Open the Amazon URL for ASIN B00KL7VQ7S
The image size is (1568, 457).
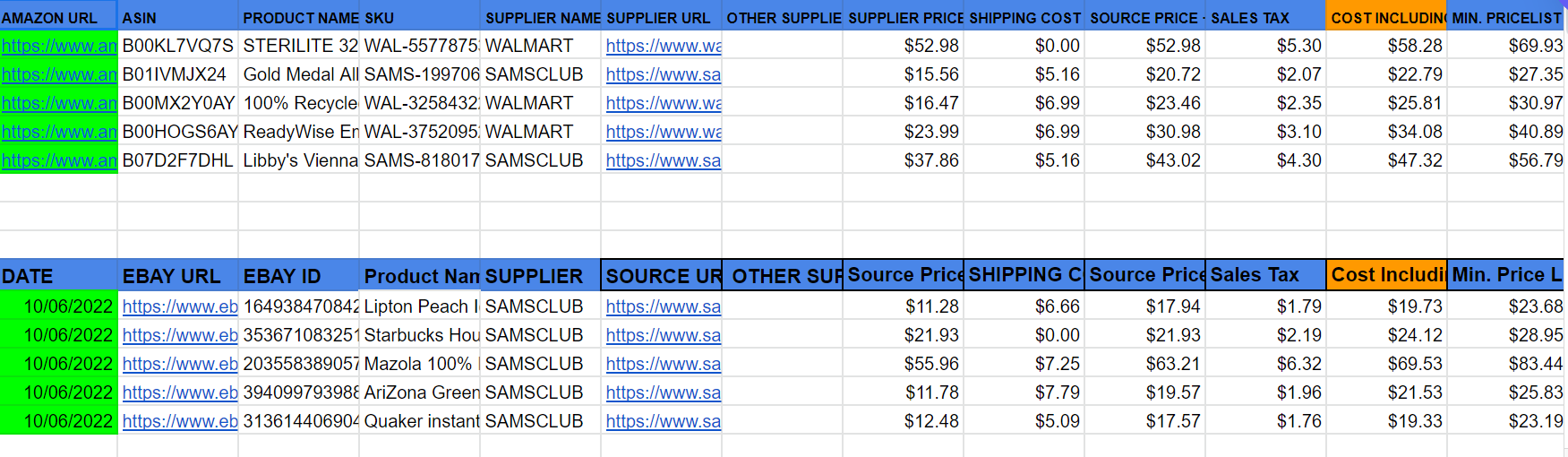59,46
